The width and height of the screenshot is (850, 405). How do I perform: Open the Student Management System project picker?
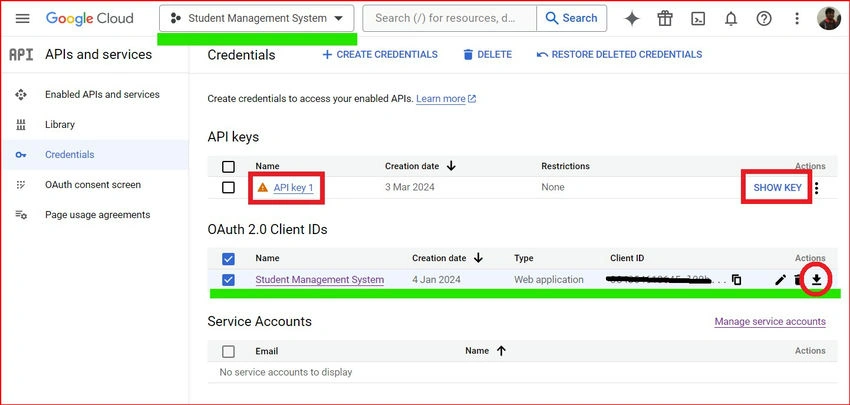(256, 18)
